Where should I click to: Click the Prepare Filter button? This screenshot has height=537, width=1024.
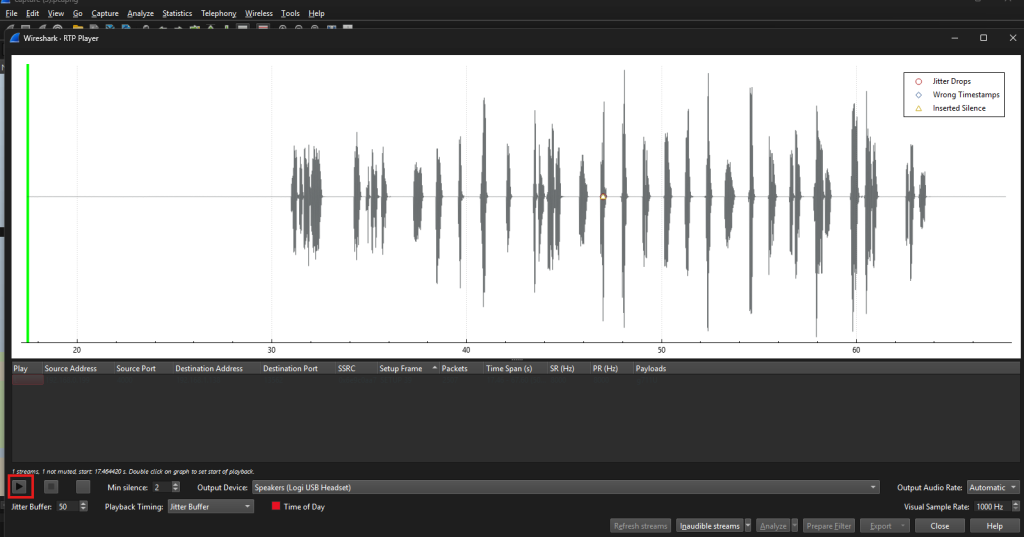pyautogui.click(x=829, y=526)
